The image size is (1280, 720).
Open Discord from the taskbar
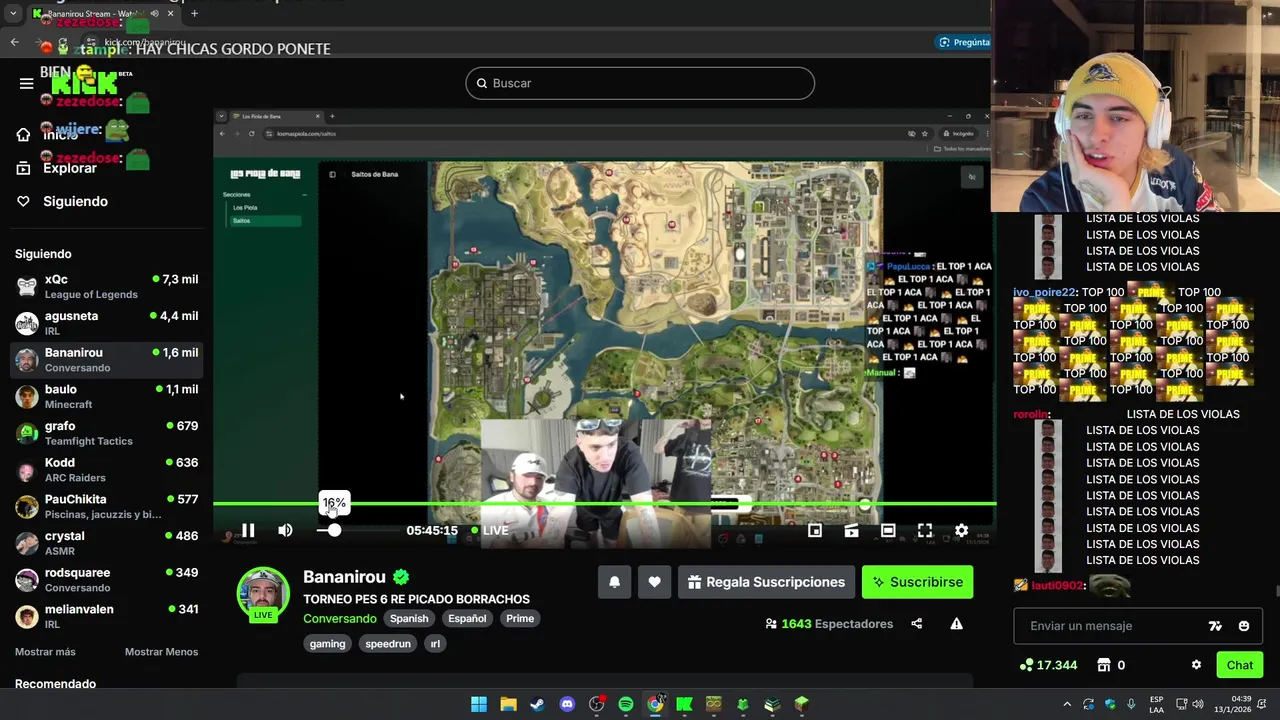tap(567, 704)
